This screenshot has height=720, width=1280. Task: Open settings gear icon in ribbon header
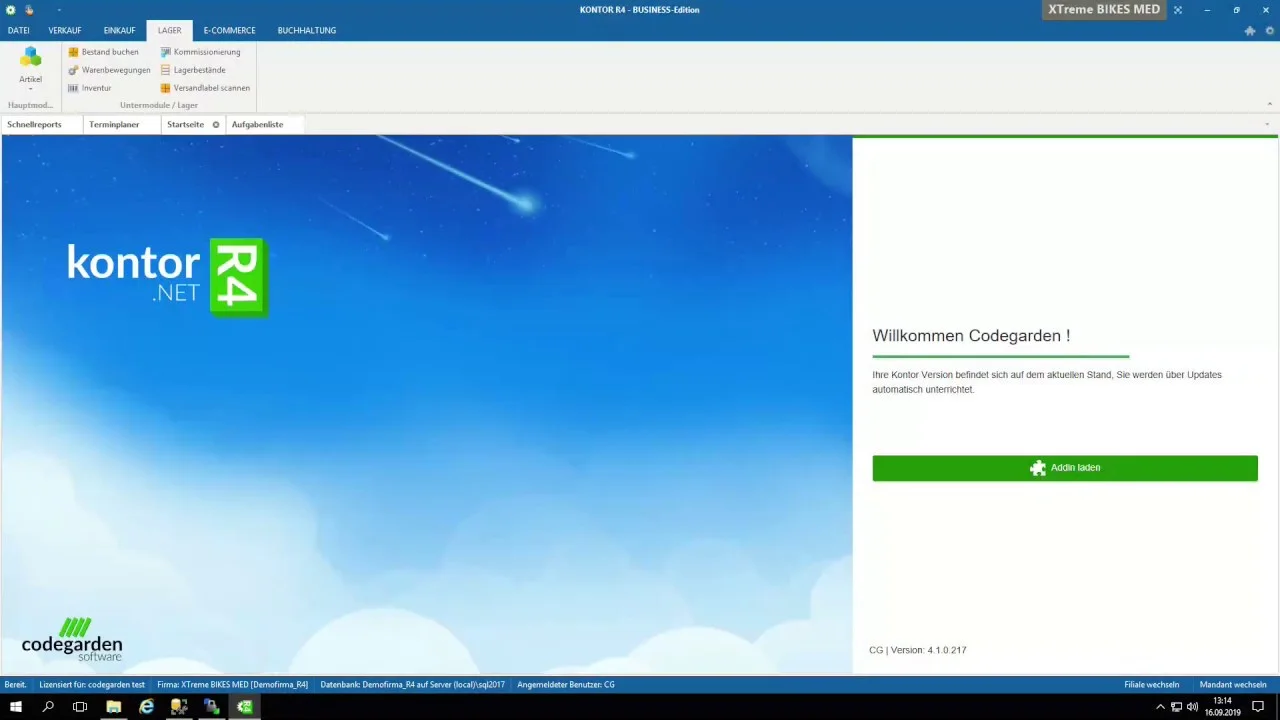point(1270,31)
